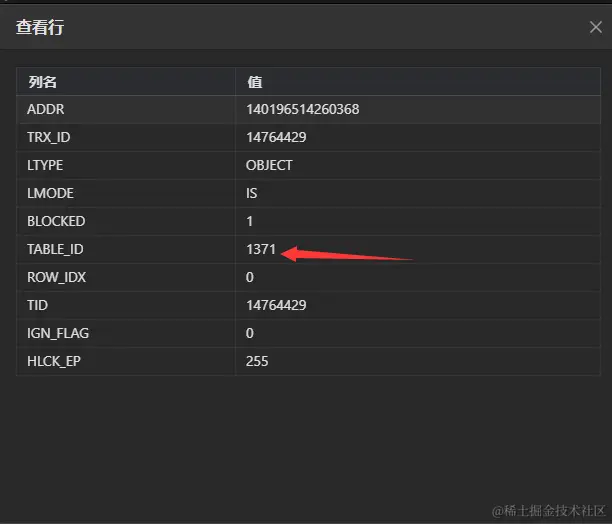The image size is (612, 524).
Task: Select the ADDR column name cell
Action: coord(126,110)
